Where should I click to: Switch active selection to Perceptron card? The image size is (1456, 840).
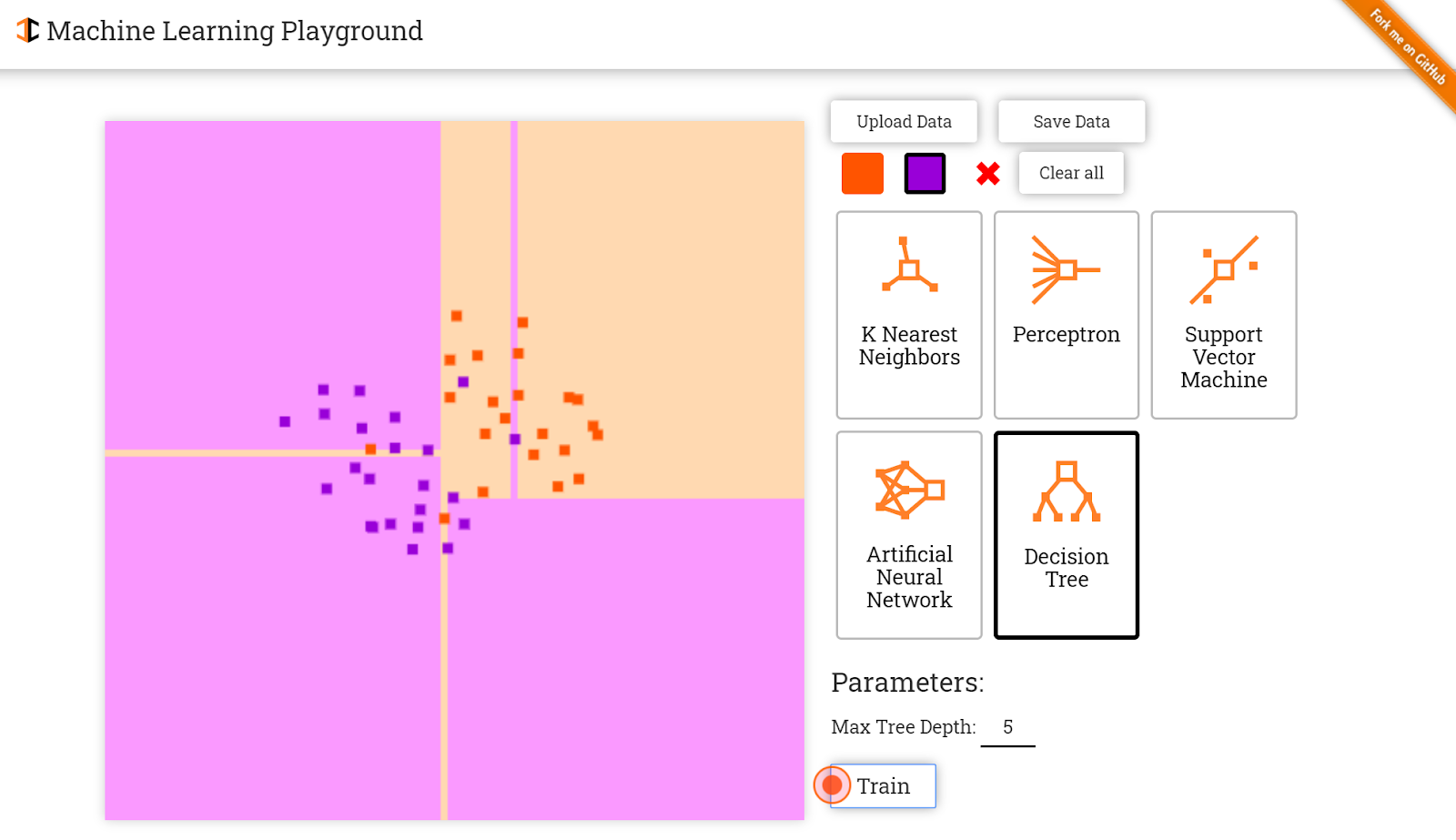click(x=1066, y=314)
